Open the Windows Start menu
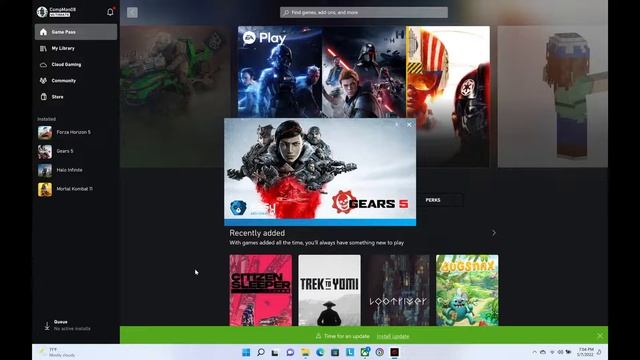The image size is (640, 360). (246, 352)
